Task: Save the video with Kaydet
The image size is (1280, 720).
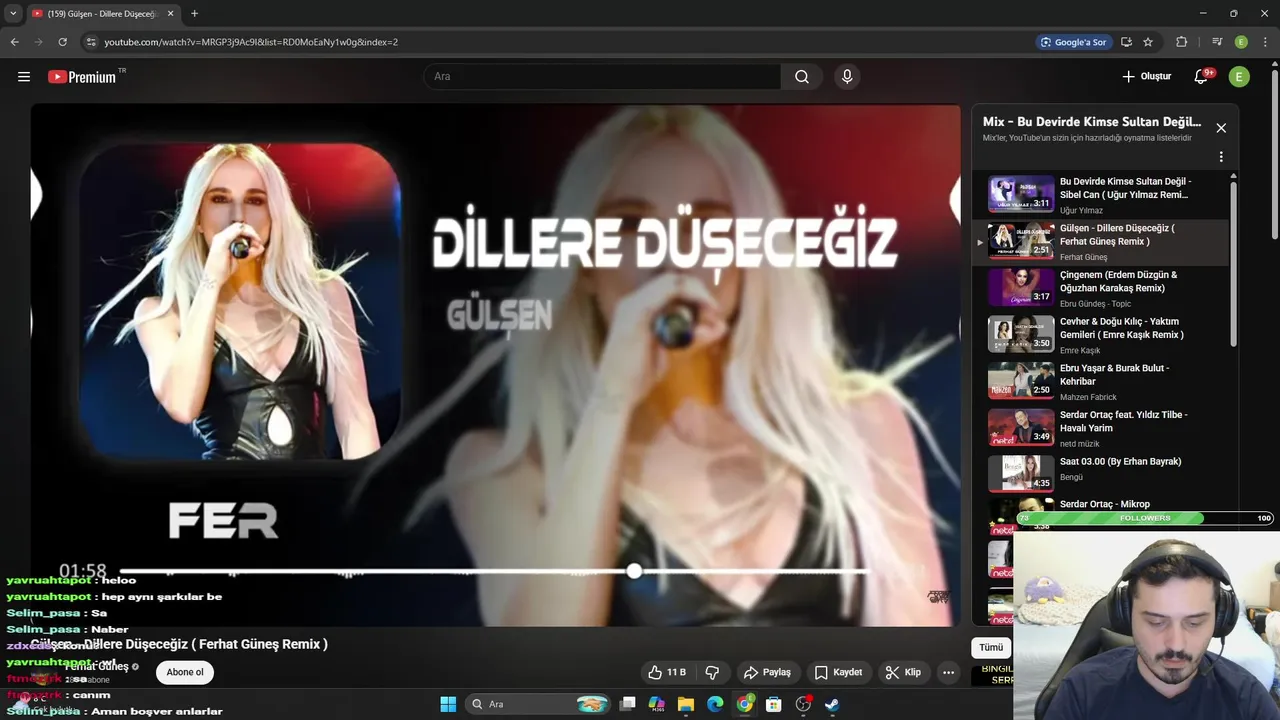Action: click(x=838, y=672)
